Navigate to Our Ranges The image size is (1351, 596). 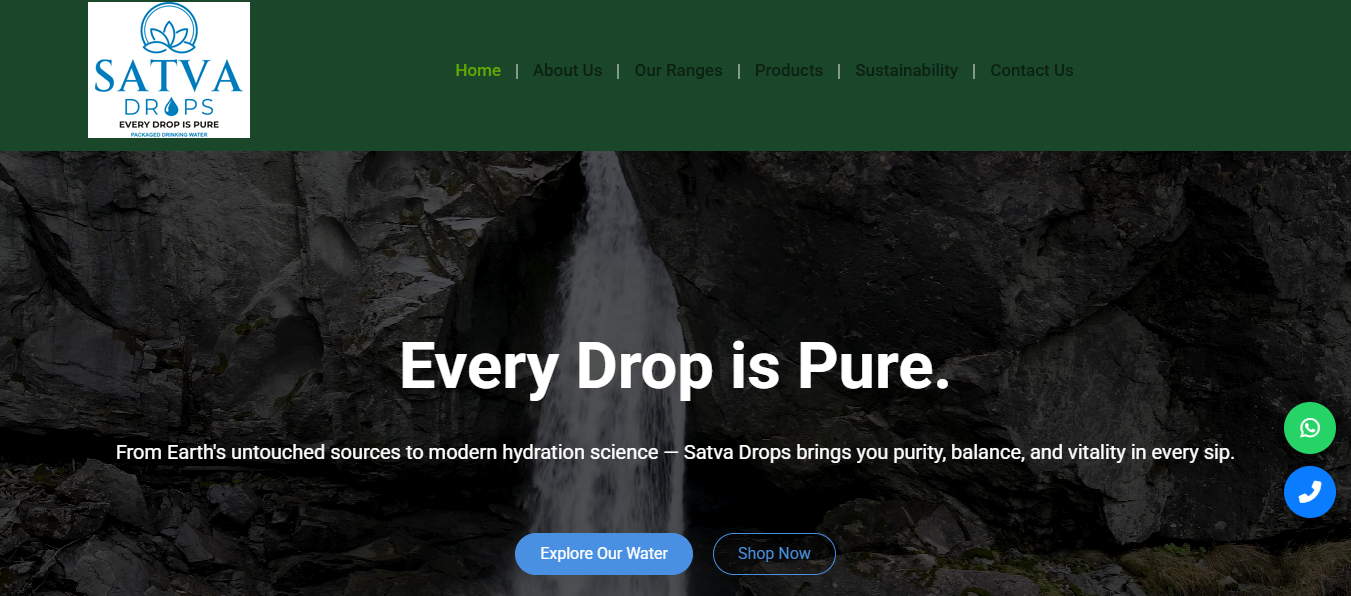pos(678,70)
